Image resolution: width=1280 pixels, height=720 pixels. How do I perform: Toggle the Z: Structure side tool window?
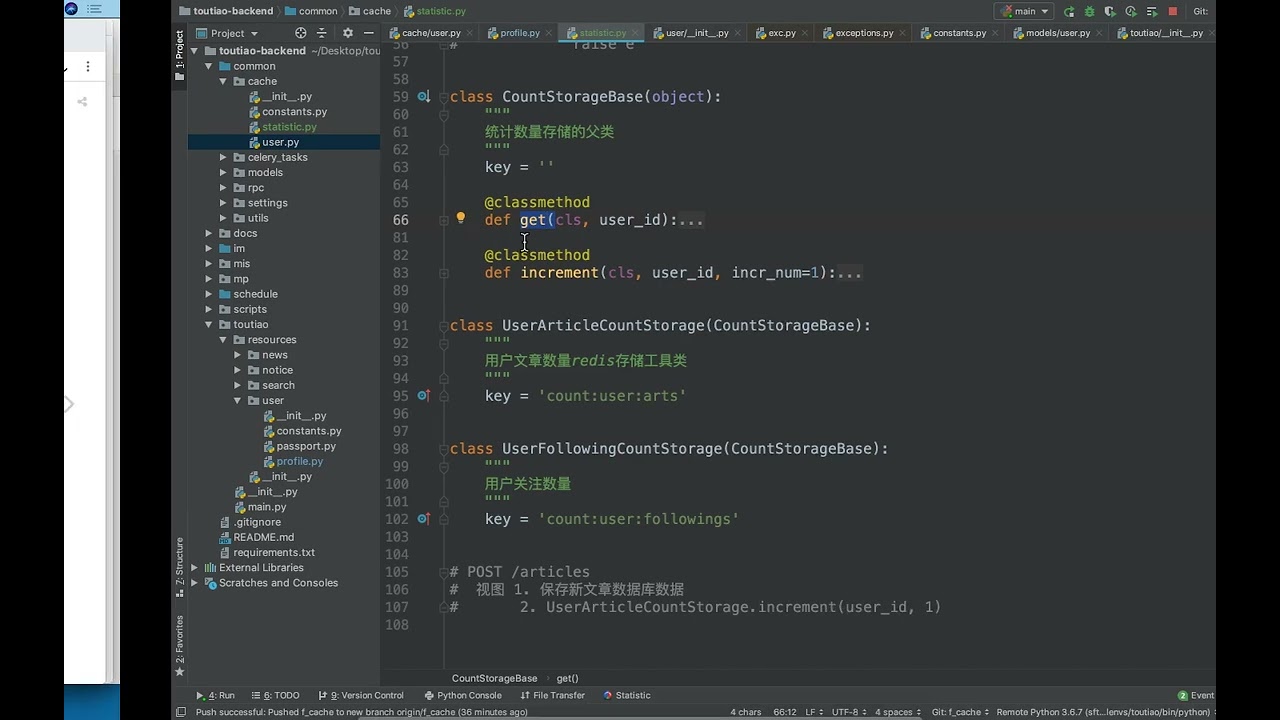[x=180, y=567]
